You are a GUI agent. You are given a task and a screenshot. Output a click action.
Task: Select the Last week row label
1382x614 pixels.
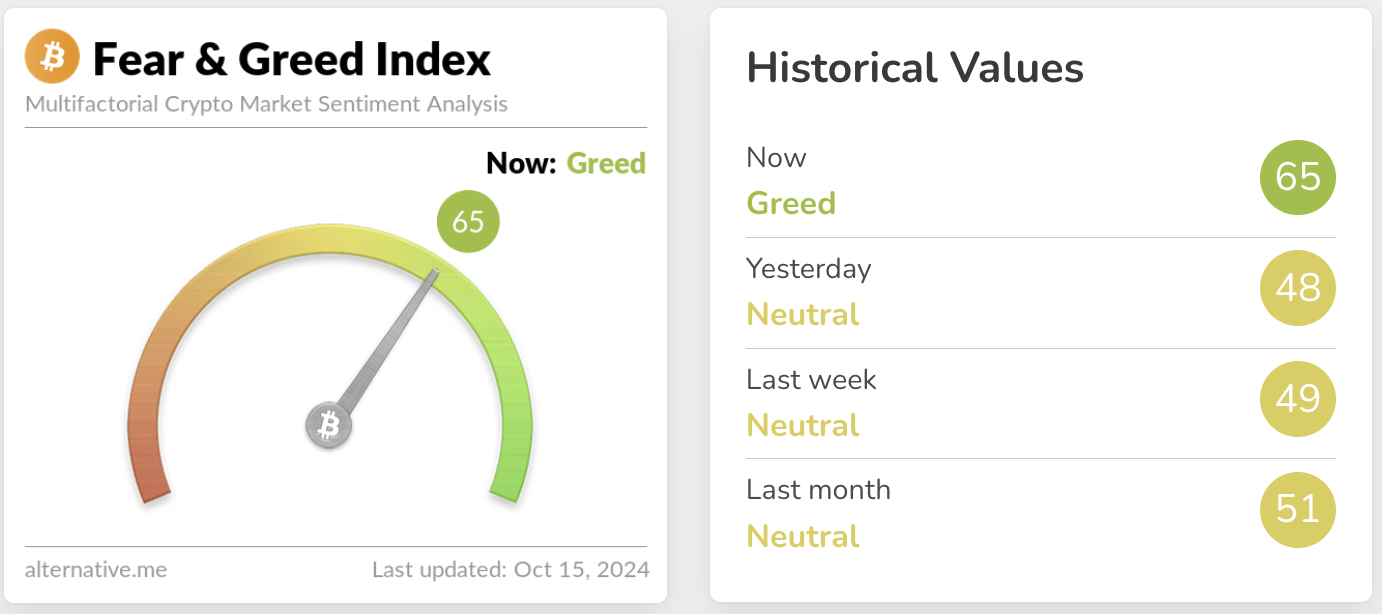[811, 380]
